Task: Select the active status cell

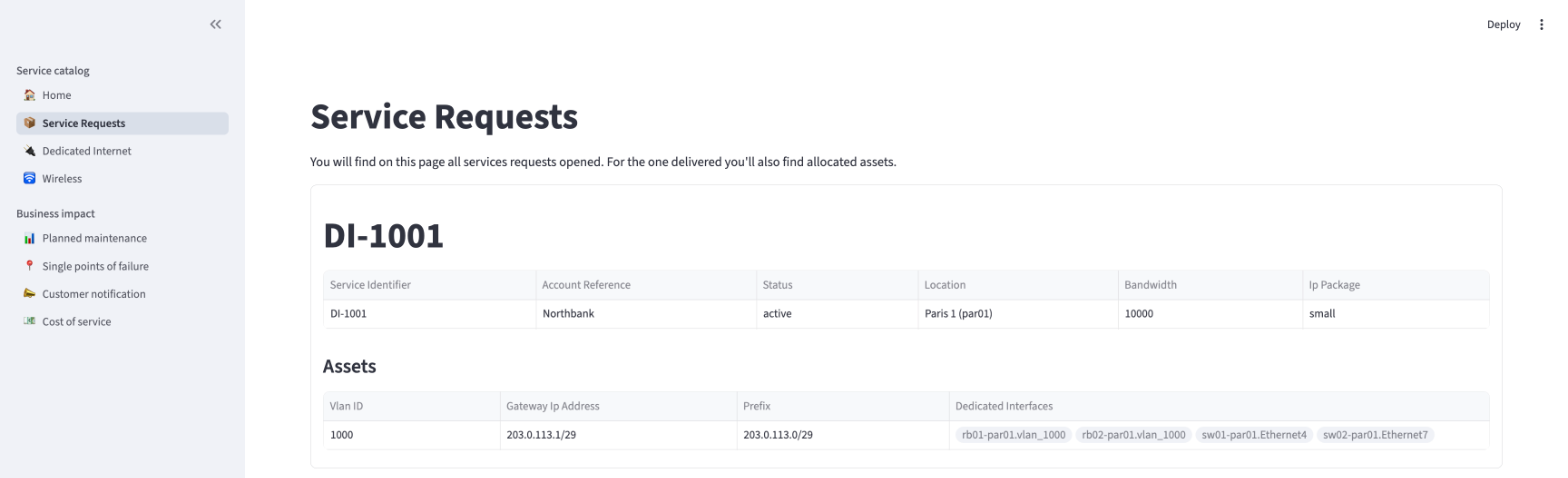Action: (x=836, y=314)
